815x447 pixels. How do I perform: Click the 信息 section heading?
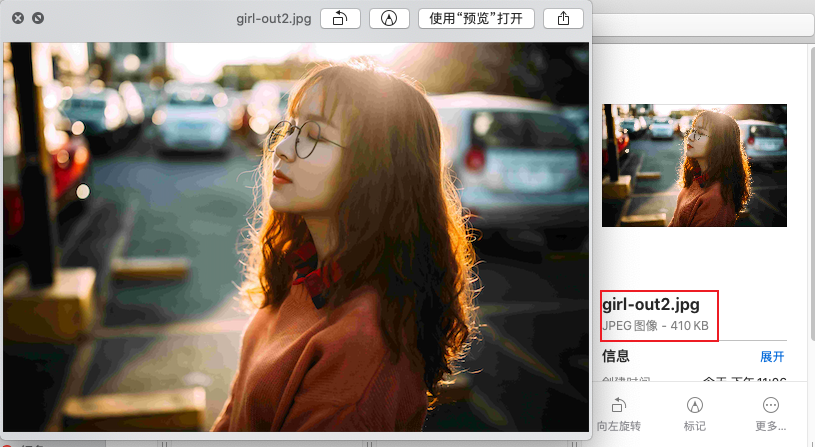[x=615, y=356]
